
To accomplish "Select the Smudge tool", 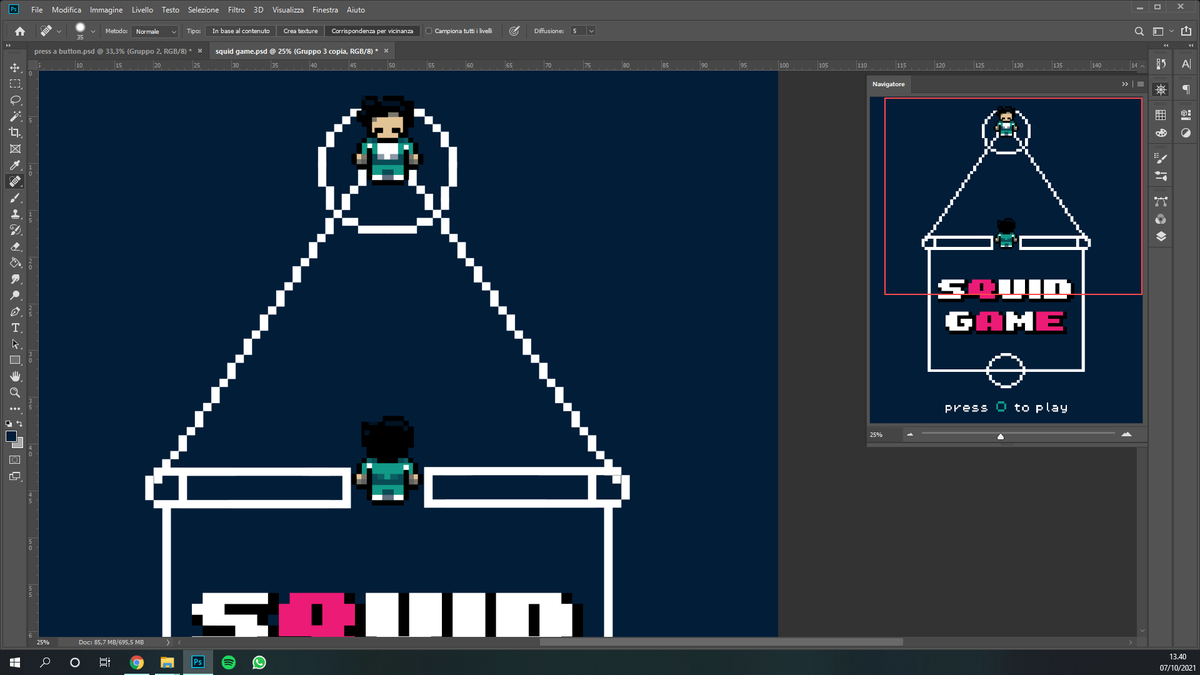I will click(x=15, y=279).
